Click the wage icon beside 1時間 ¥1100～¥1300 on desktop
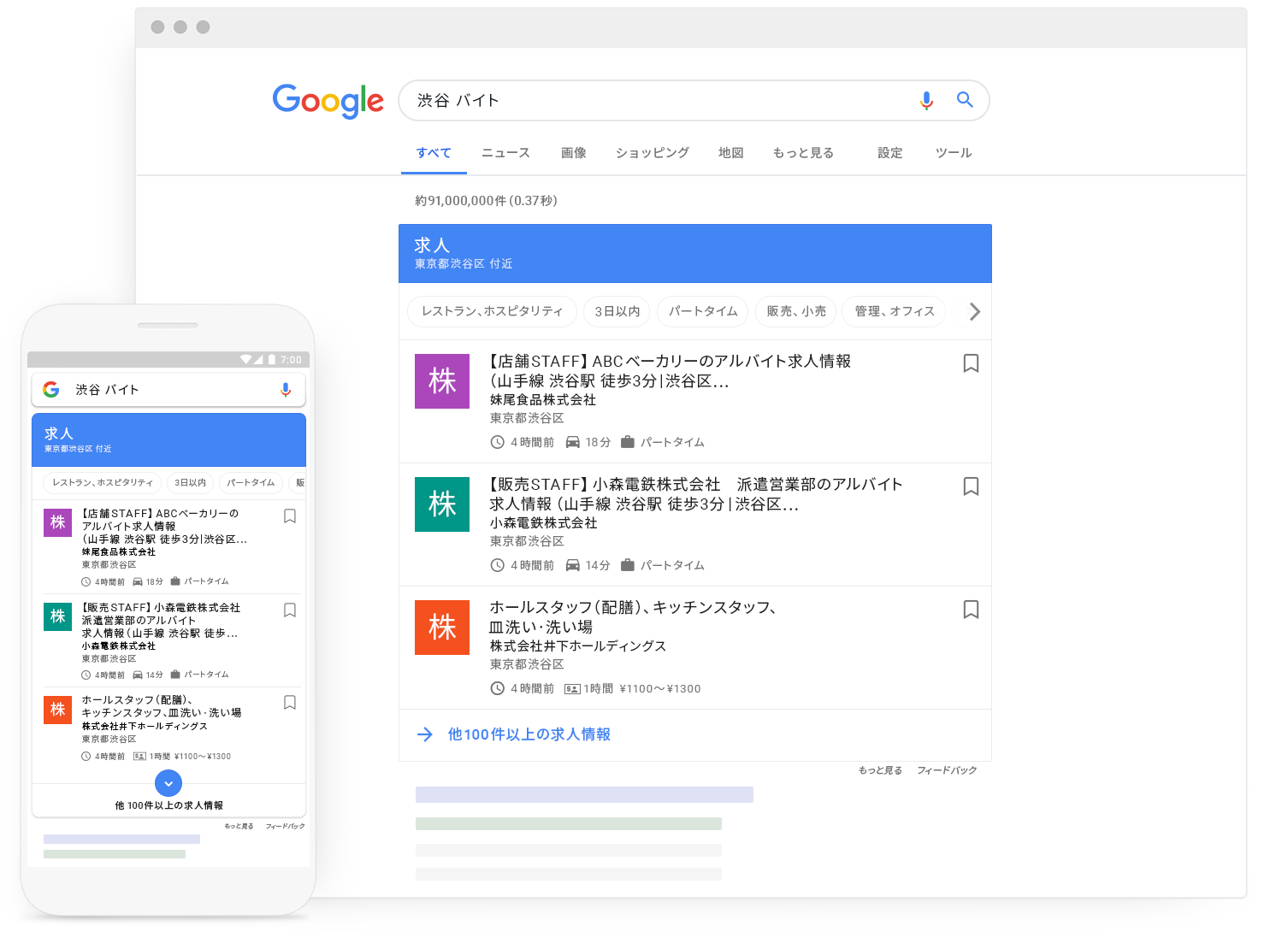1288x949 pixels. pos(573,688)
